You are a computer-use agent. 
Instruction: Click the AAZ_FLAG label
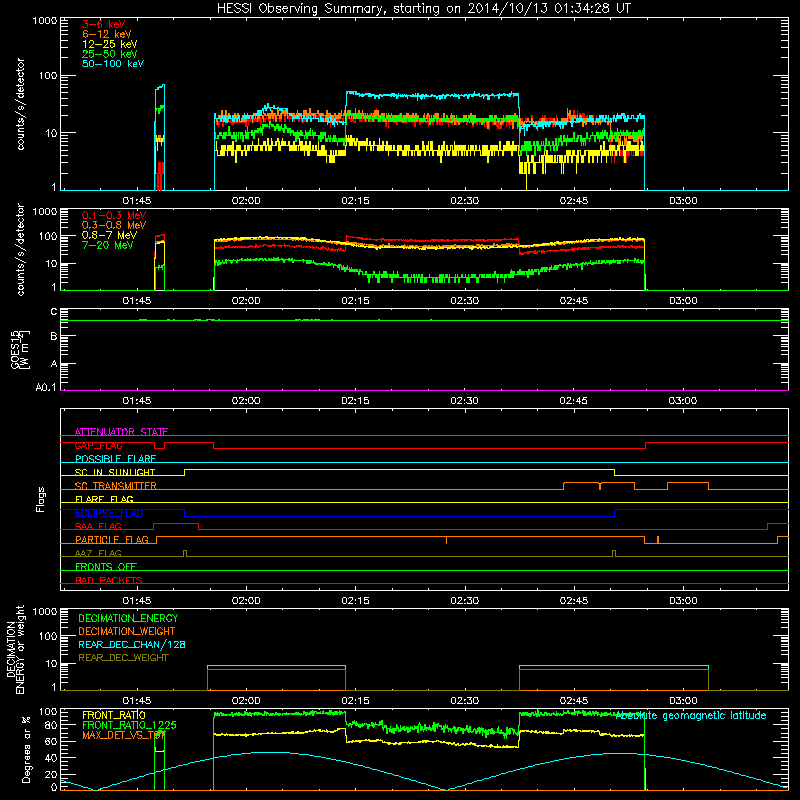(x=98, y=553)
